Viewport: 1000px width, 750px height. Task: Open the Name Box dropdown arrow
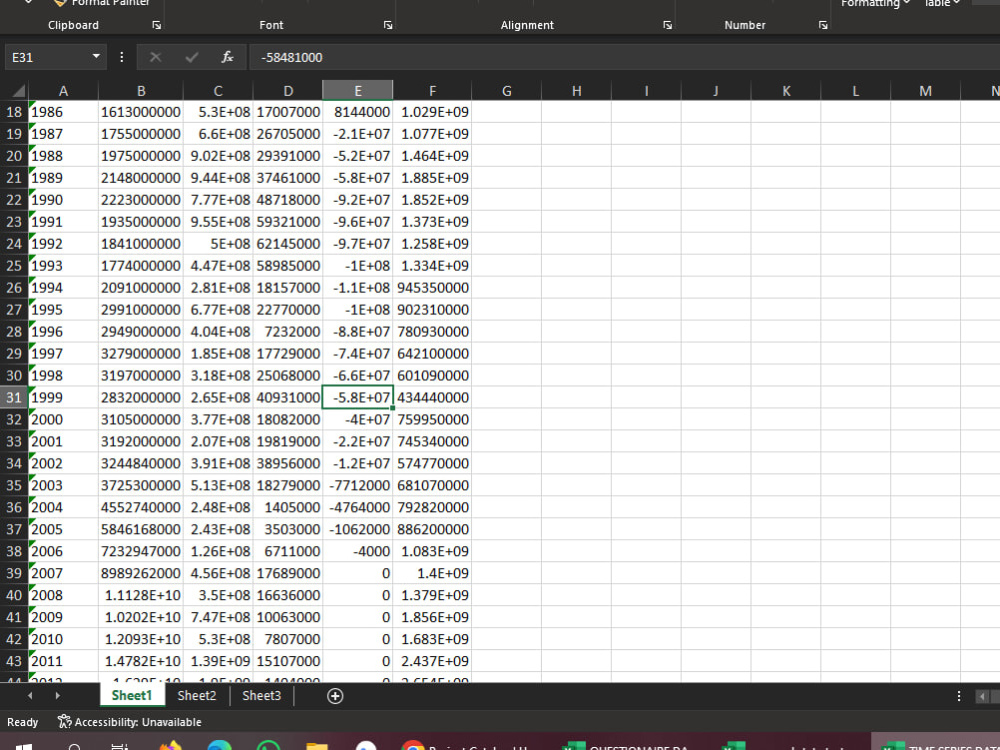[x=96, y=57]
